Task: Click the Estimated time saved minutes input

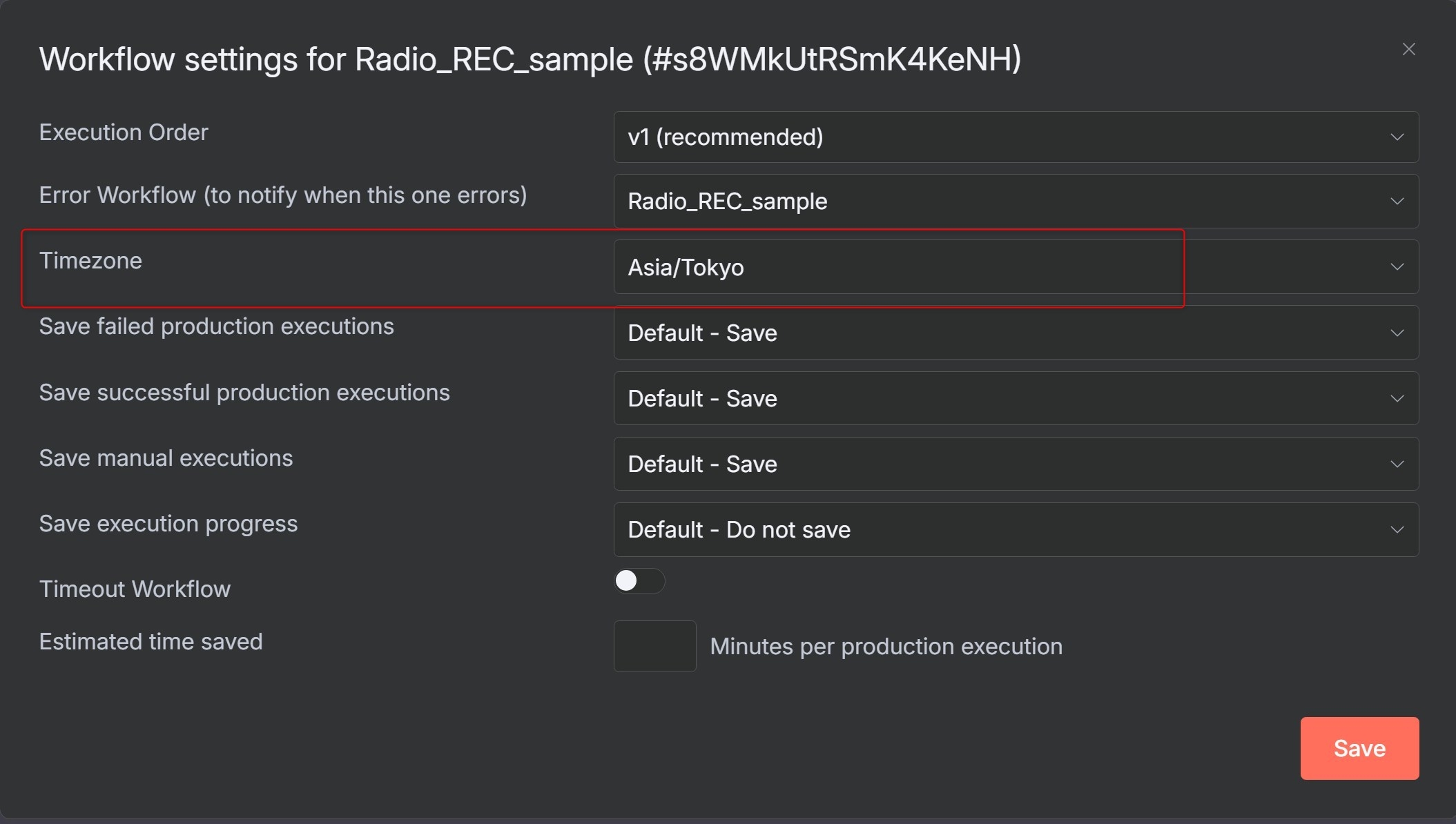Action: 654,646
